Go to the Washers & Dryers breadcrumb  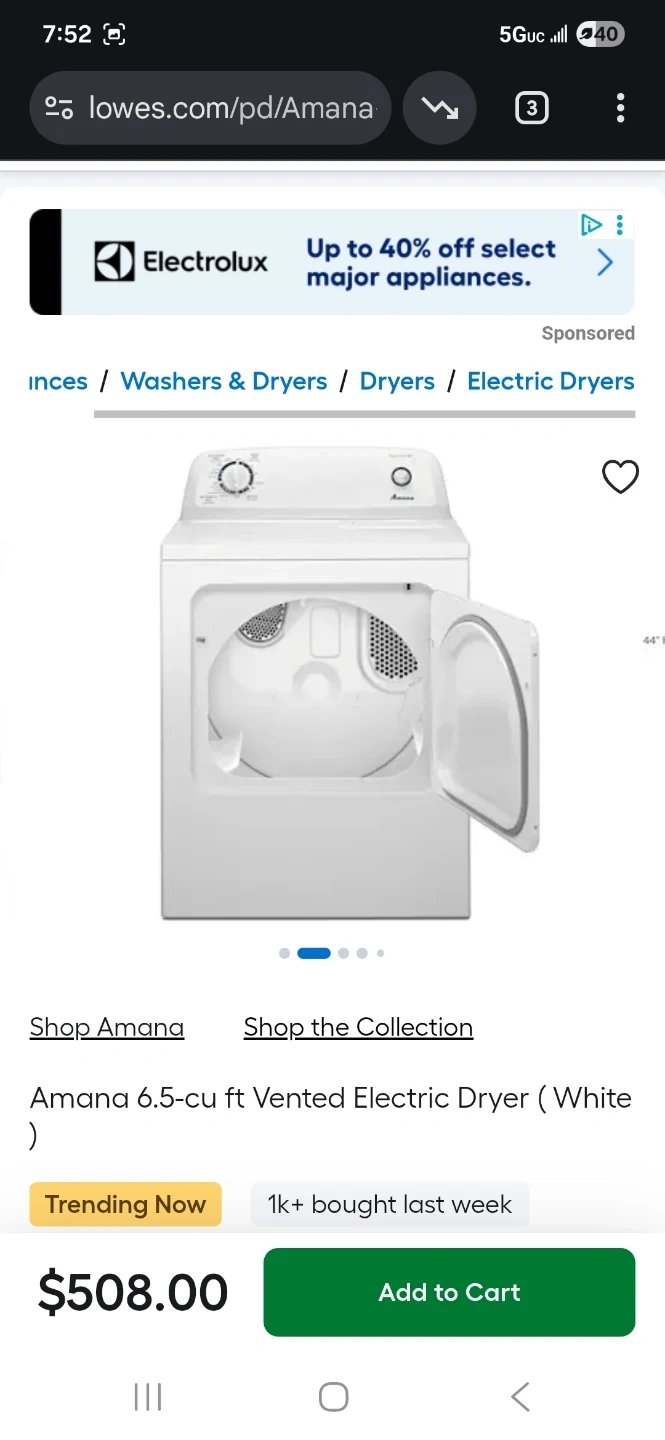coord(224,381)
